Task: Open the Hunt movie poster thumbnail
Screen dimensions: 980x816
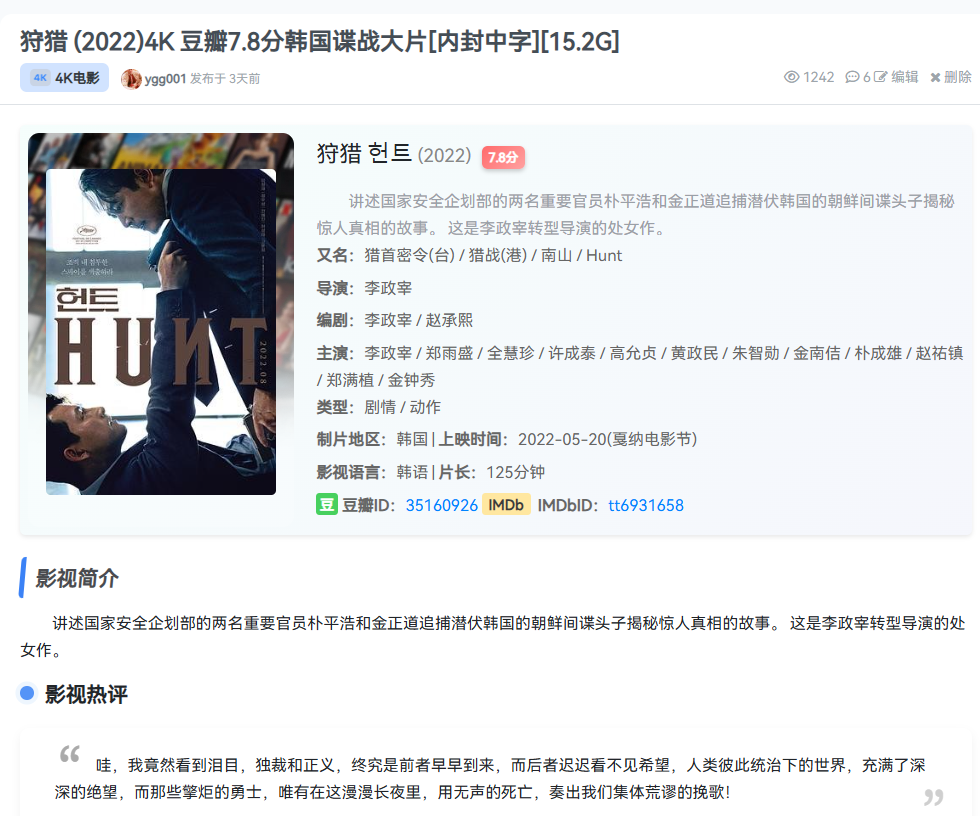Action: (161, 314)
